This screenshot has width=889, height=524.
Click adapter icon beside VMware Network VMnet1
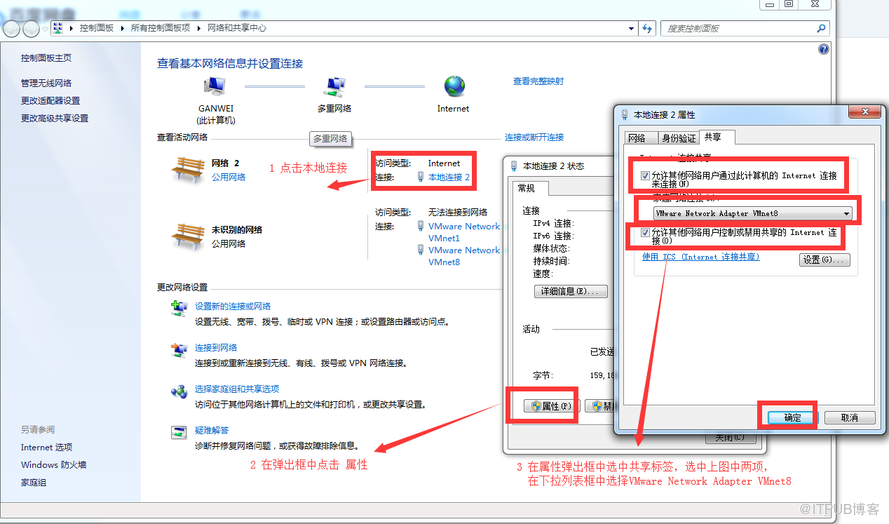pos(421,226)
